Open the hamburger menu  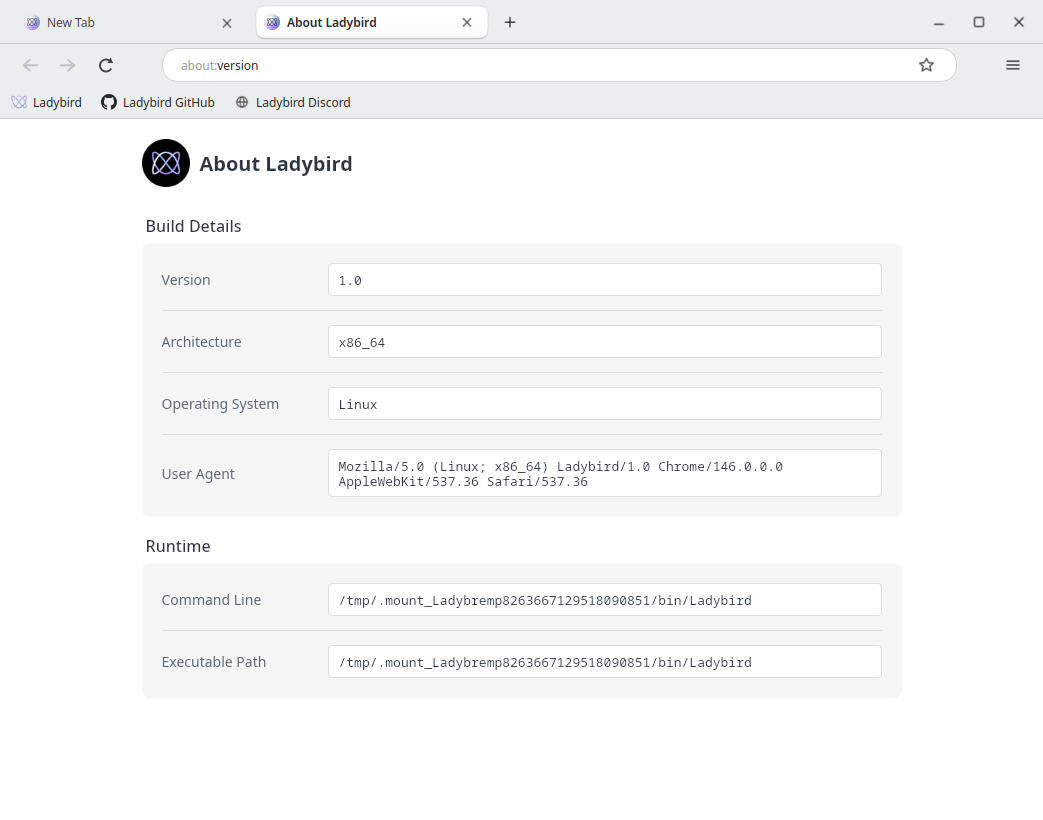pyautogui.click(x=1012, y=65)
